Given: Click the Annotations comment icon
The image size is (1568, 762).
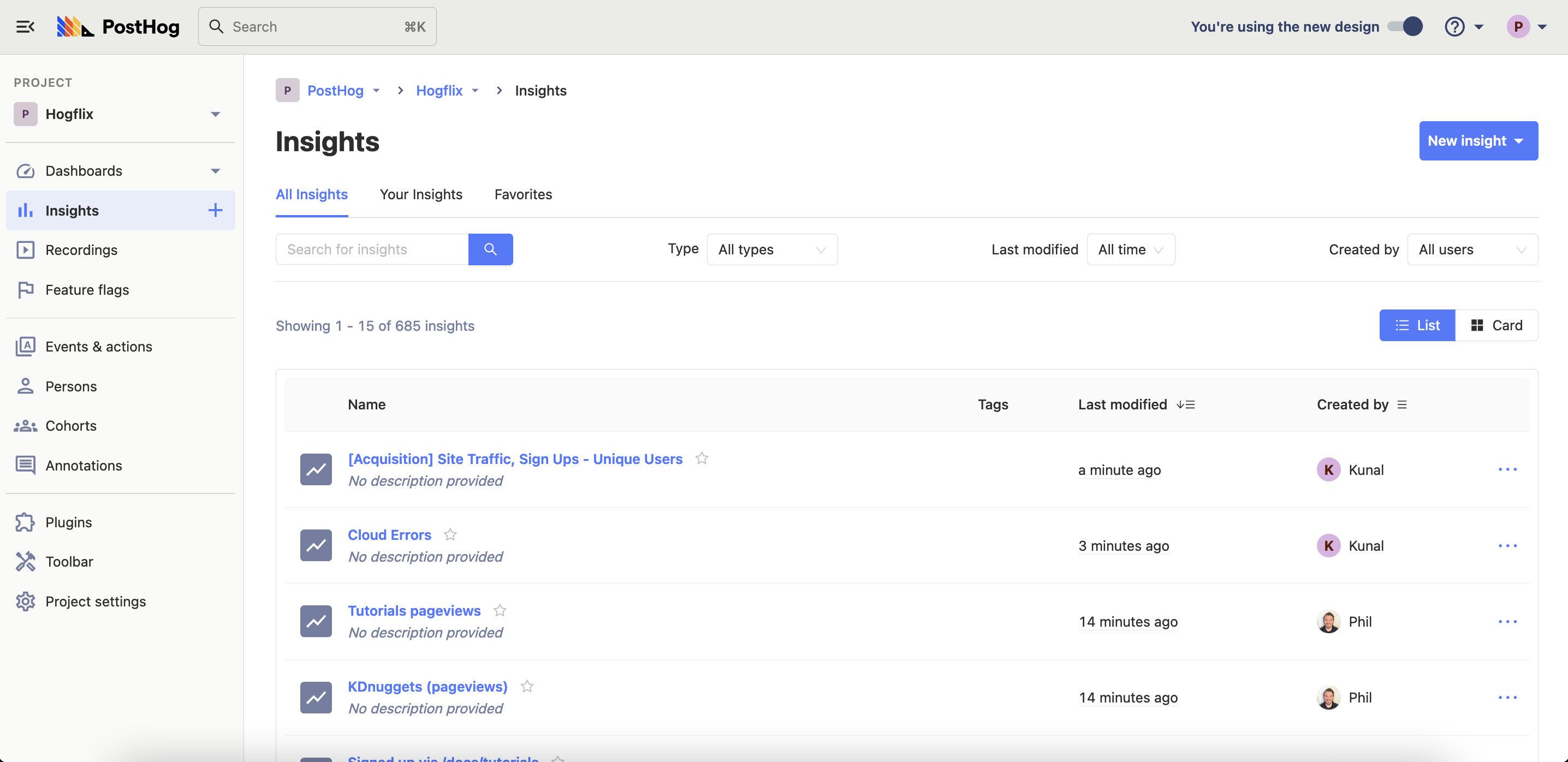Looking at the screenshot, I should (x=25, y=465).
